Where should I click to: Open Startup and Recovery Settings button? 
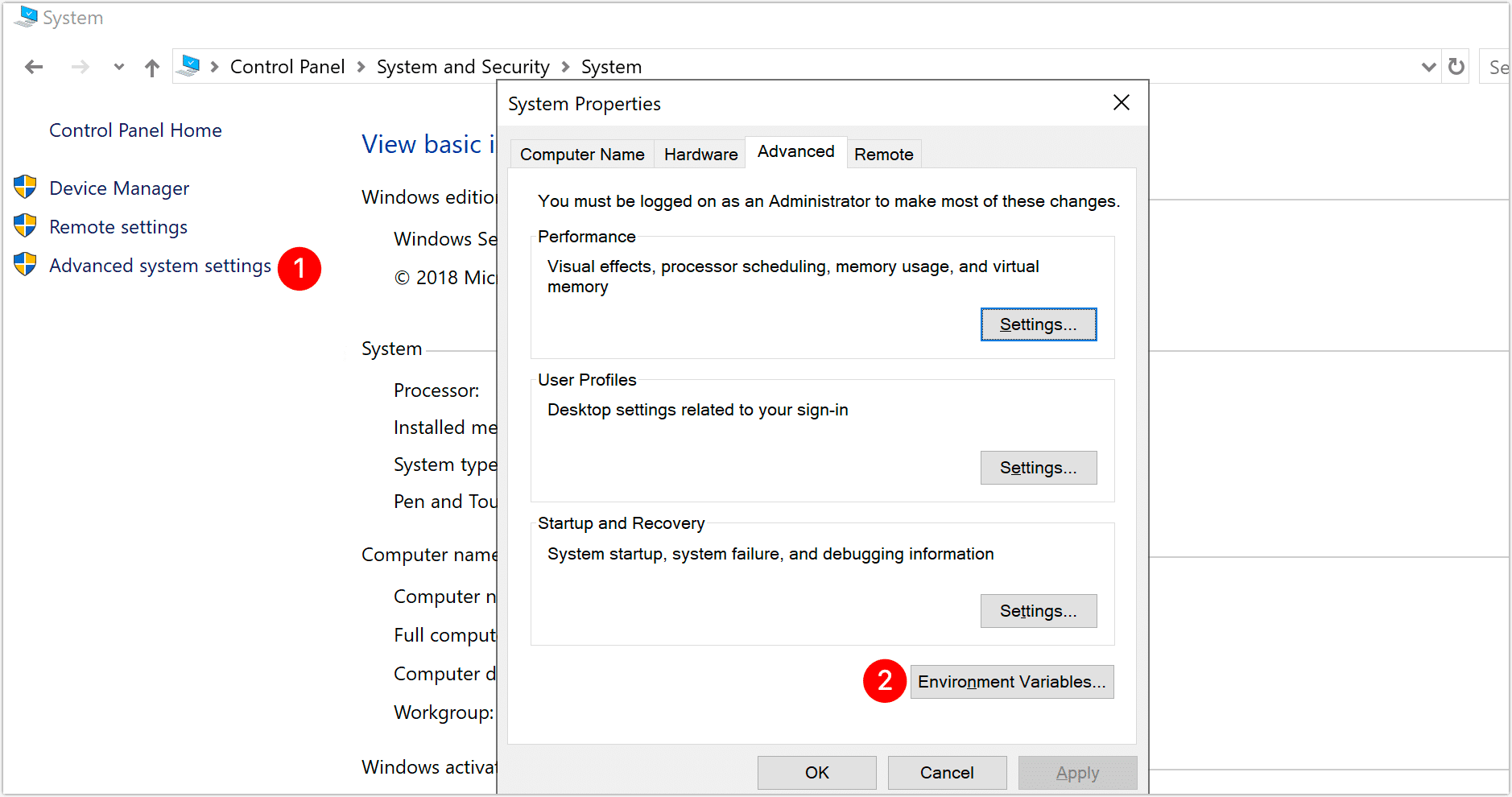pyautogui.click(x=1038, y=611)
